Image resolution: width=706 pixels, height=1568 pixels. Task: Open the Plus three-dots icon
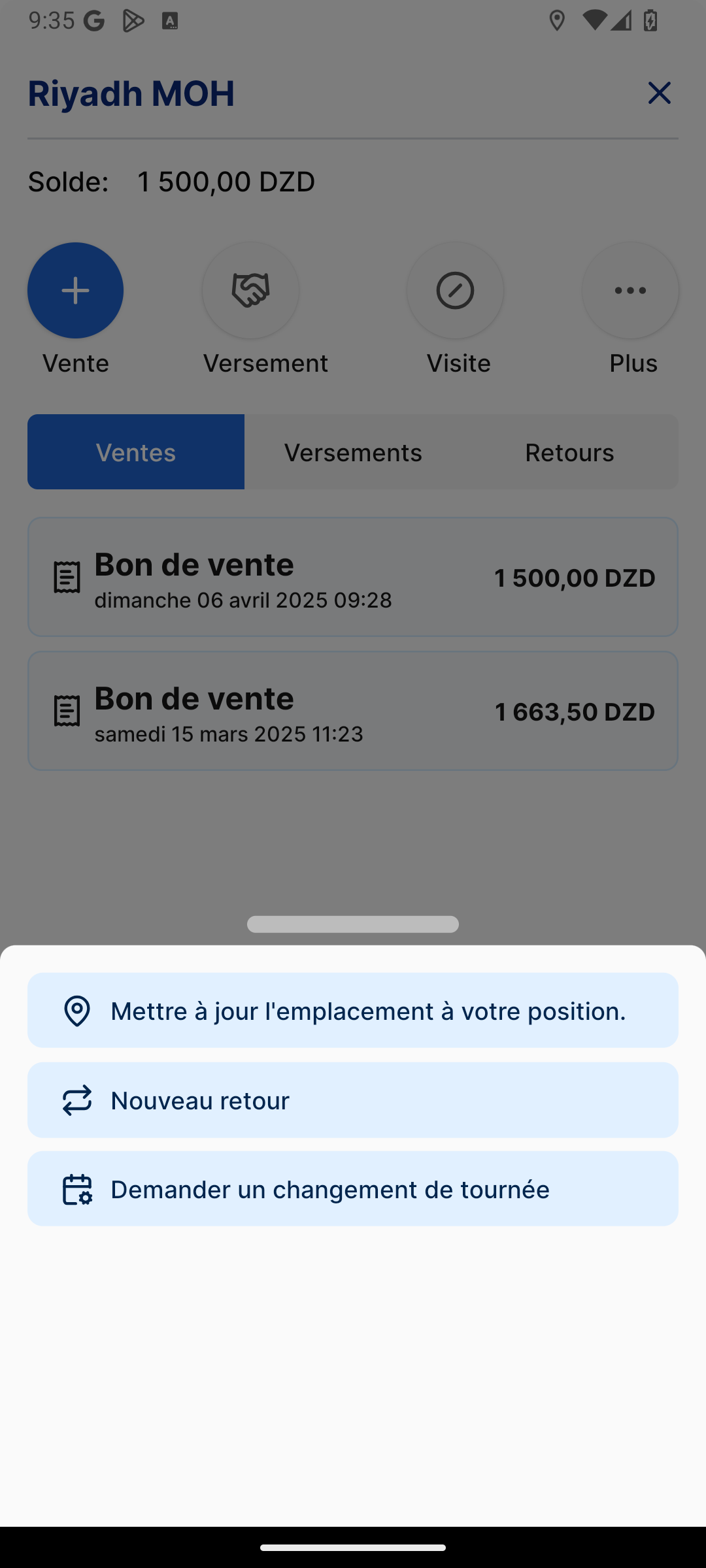click(630, 291)
